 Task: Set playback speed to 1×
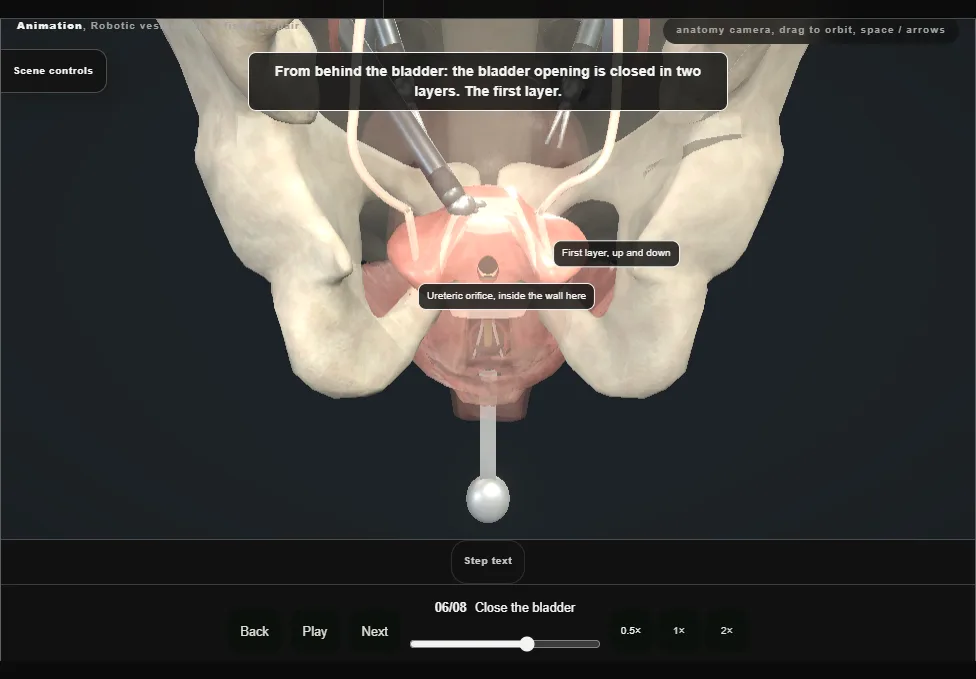pos(679,630)
